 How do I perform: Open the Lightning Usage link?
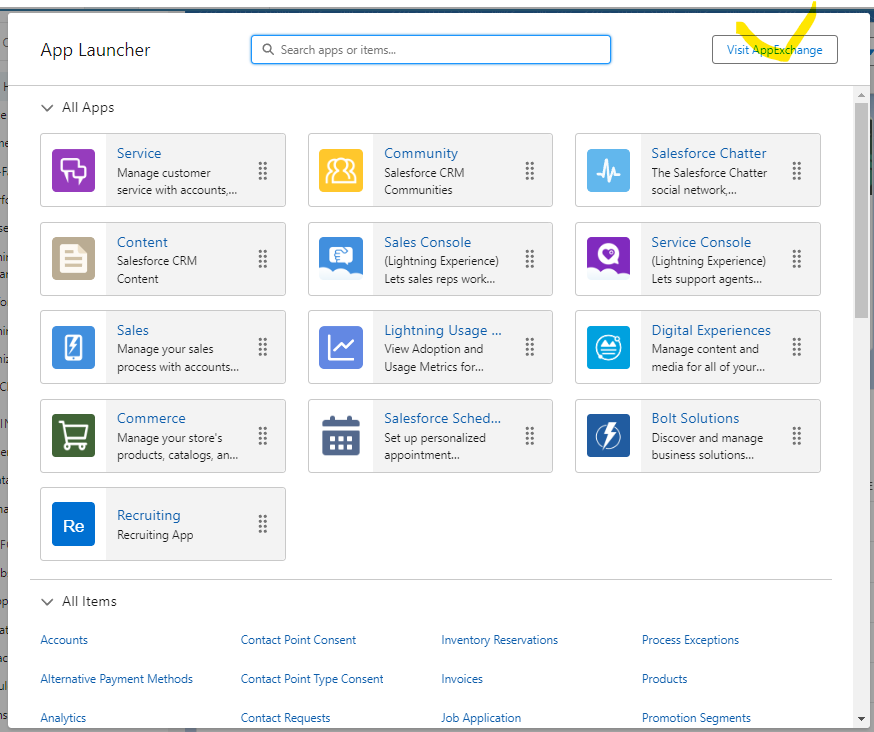[443, 331]
